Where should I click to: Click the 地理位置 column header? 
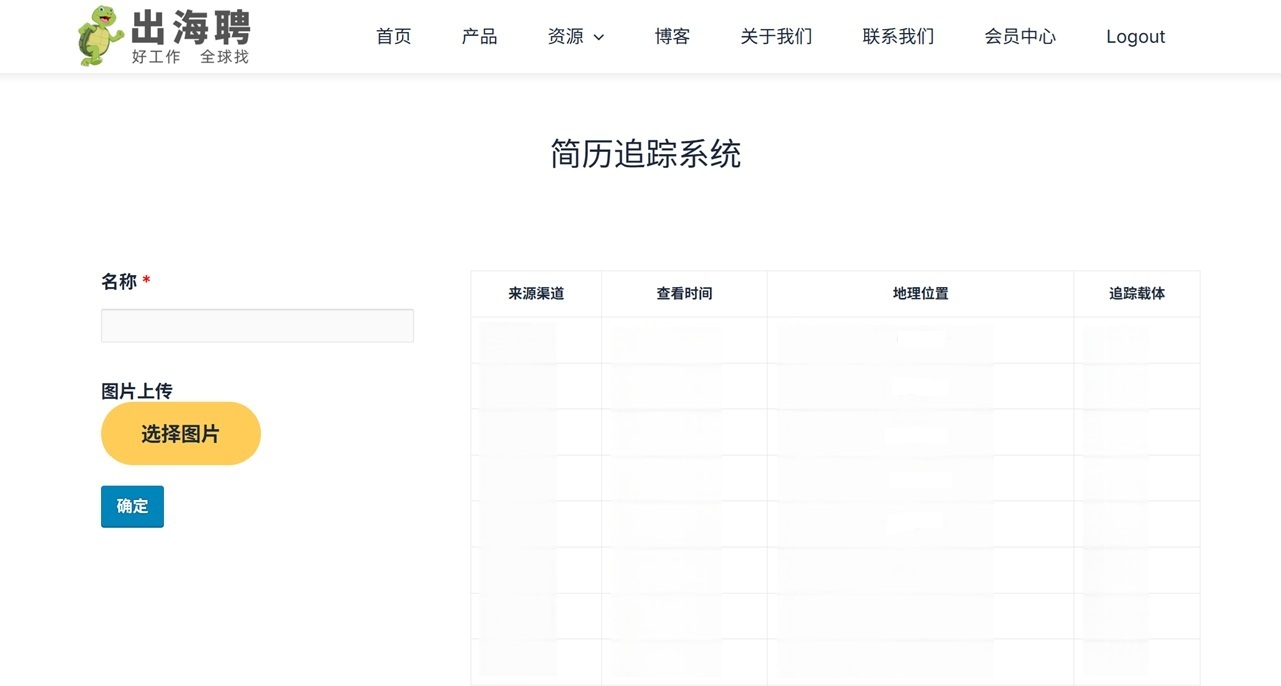click(920, 294)
